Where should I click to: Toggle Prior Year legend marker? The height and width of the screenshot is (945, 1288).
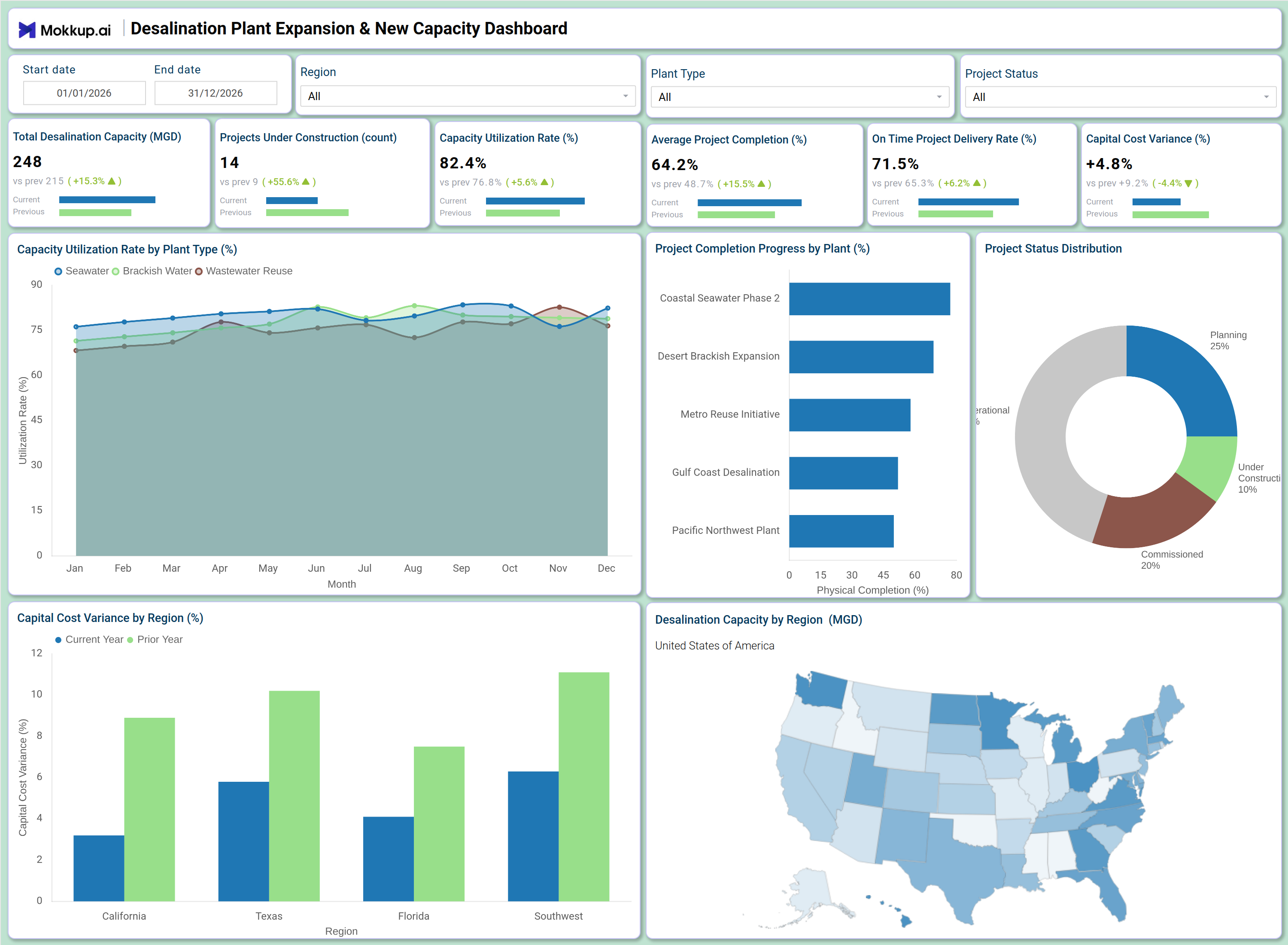point(130,640)
